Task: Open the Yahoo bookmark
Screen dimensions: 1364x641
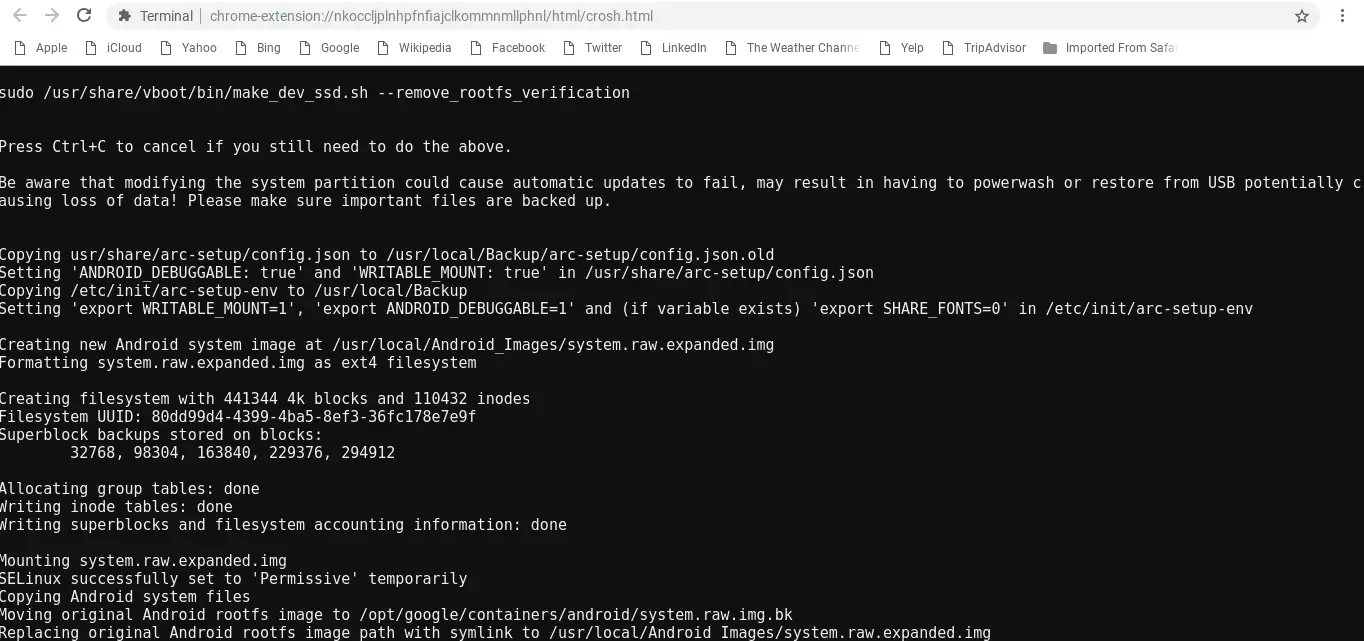Action: click(187, 47)
